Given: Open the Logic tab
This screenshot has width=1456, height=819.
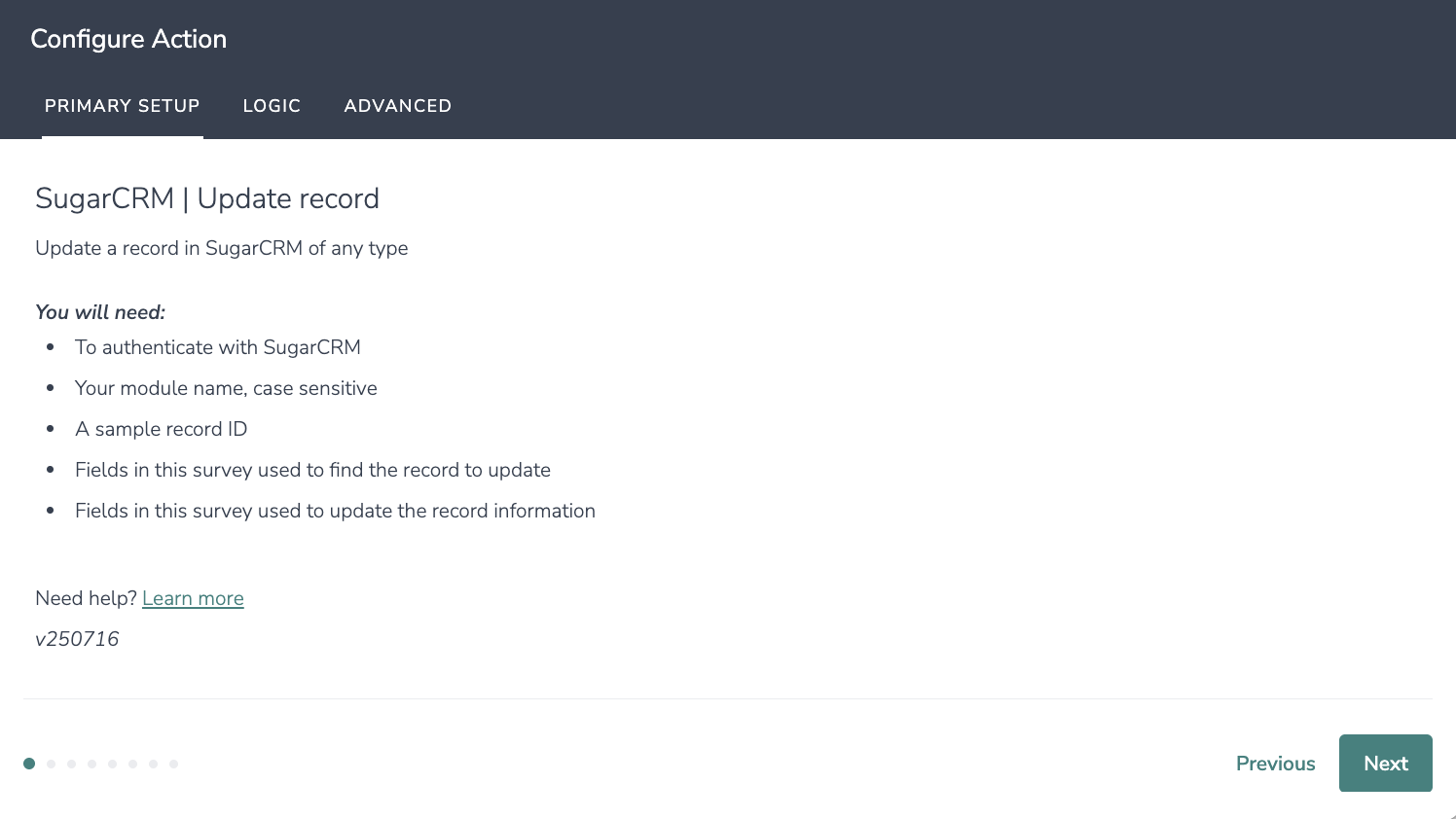Looking at the screenshot, I should [272, 106].
